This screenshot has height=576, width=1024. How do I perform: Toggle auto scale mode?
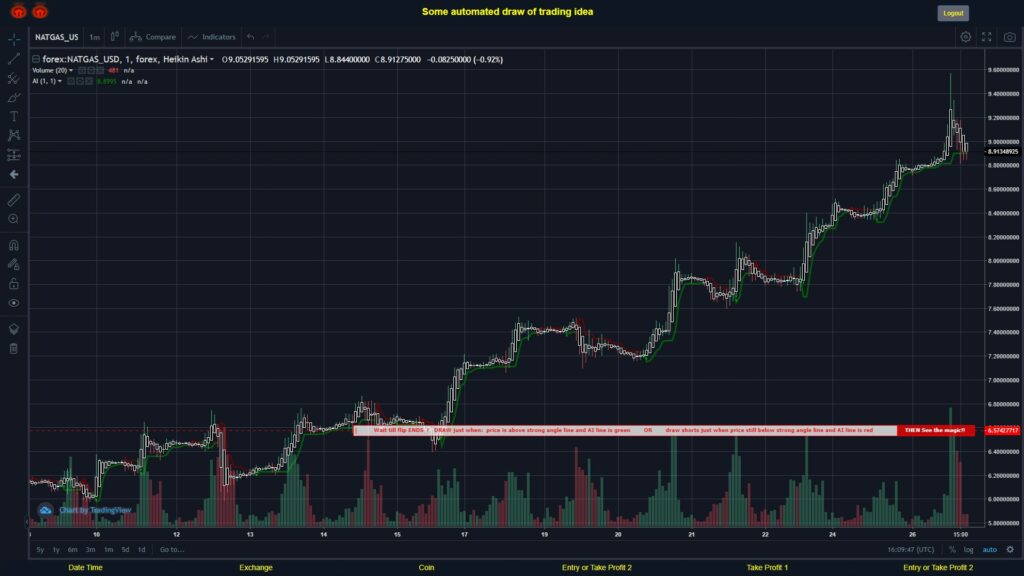(x=990, y=550)
